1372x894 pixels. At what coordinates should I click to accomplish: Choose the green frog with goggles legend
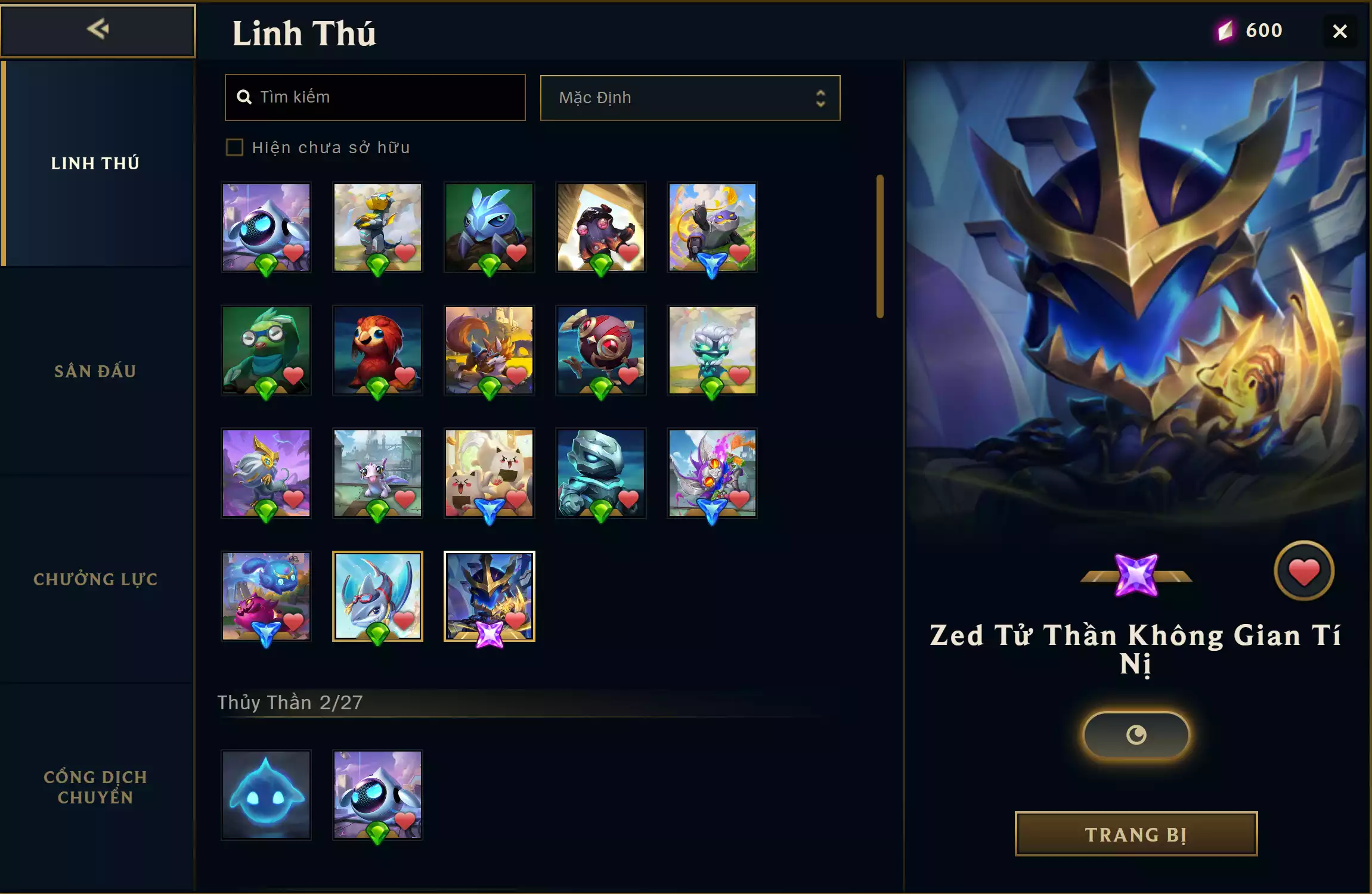click(266, 350)
